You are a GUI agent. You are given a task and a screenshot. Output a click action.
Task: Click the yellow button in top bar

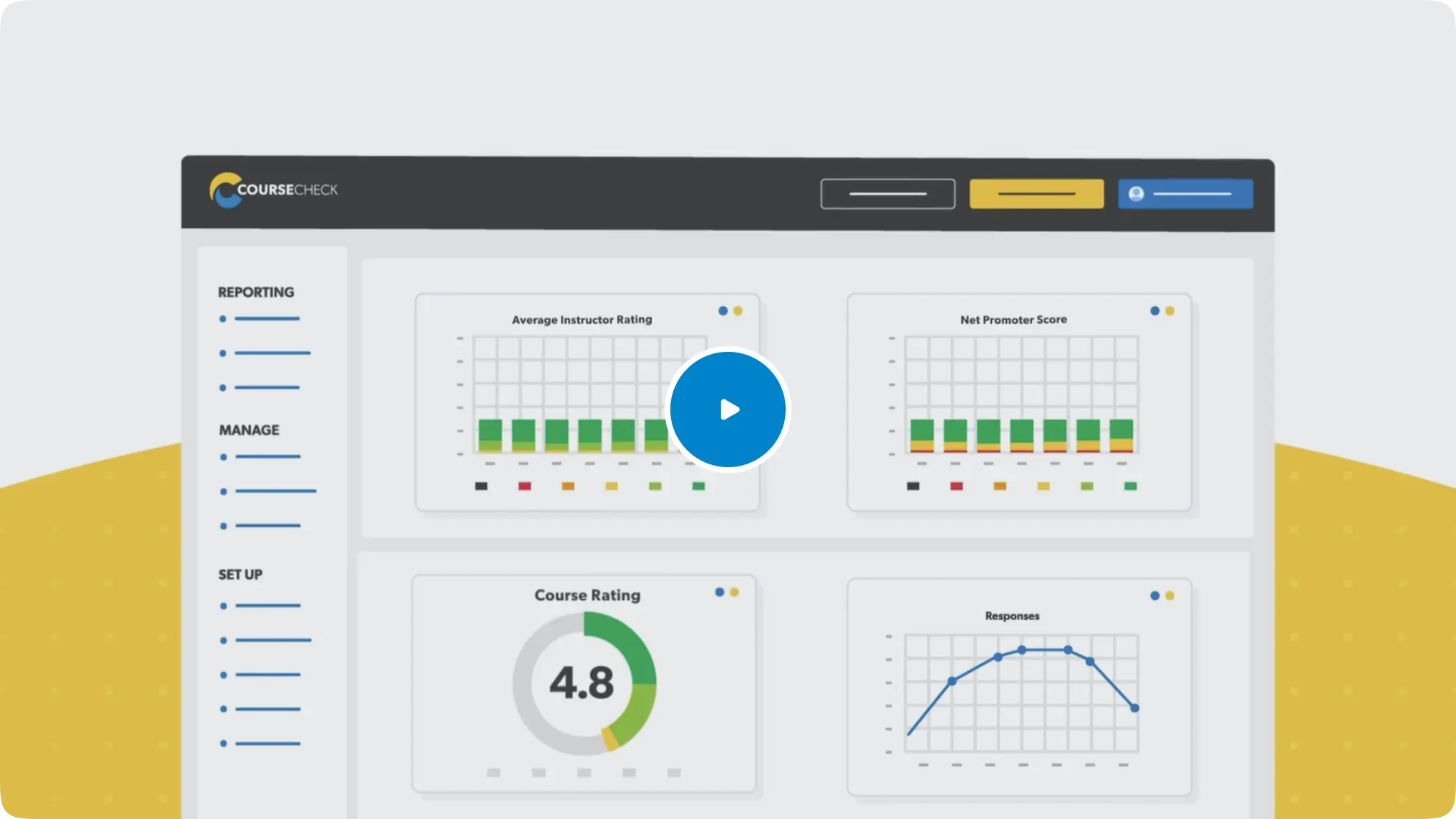pyautogui.click(x=1036, y=193)
